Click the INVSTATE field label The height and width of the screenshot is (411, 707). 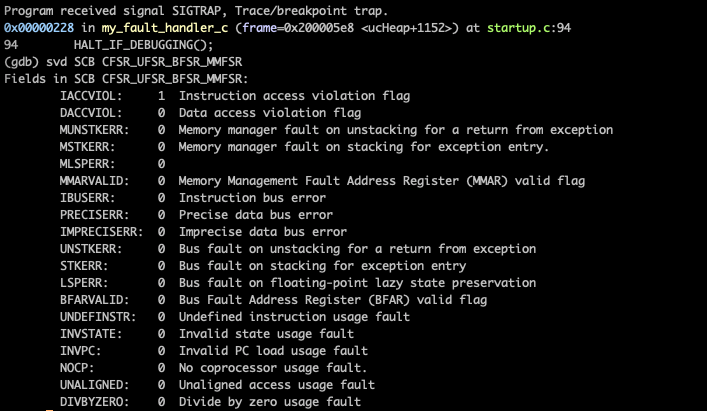(x=90, y=333)
